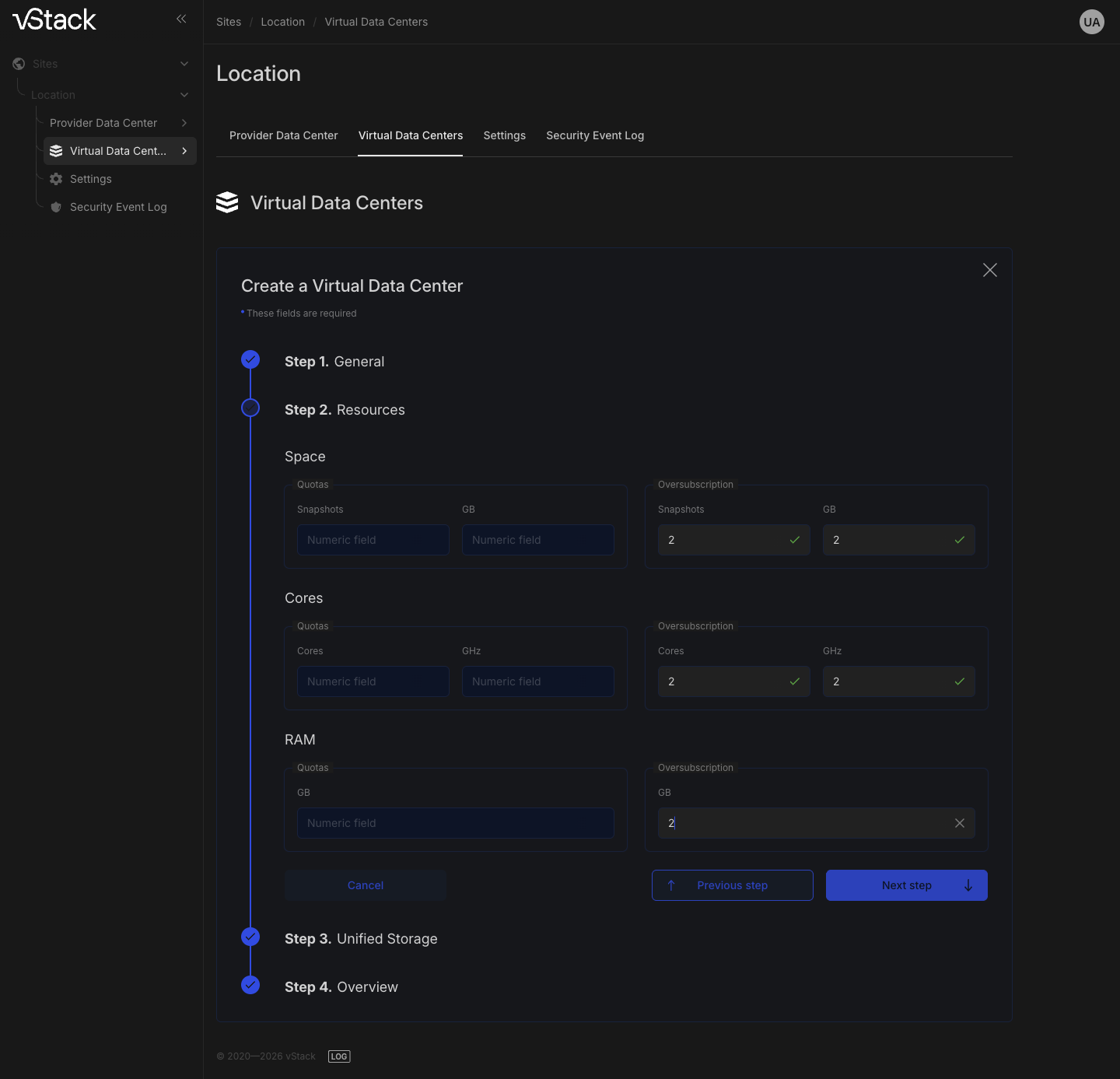The height and width of the screenshot is (1079, 1120).
Task: Click the Virtual Data Centers stack icon in sidebar
Action: pyautogui.click(x=56, y=151)
